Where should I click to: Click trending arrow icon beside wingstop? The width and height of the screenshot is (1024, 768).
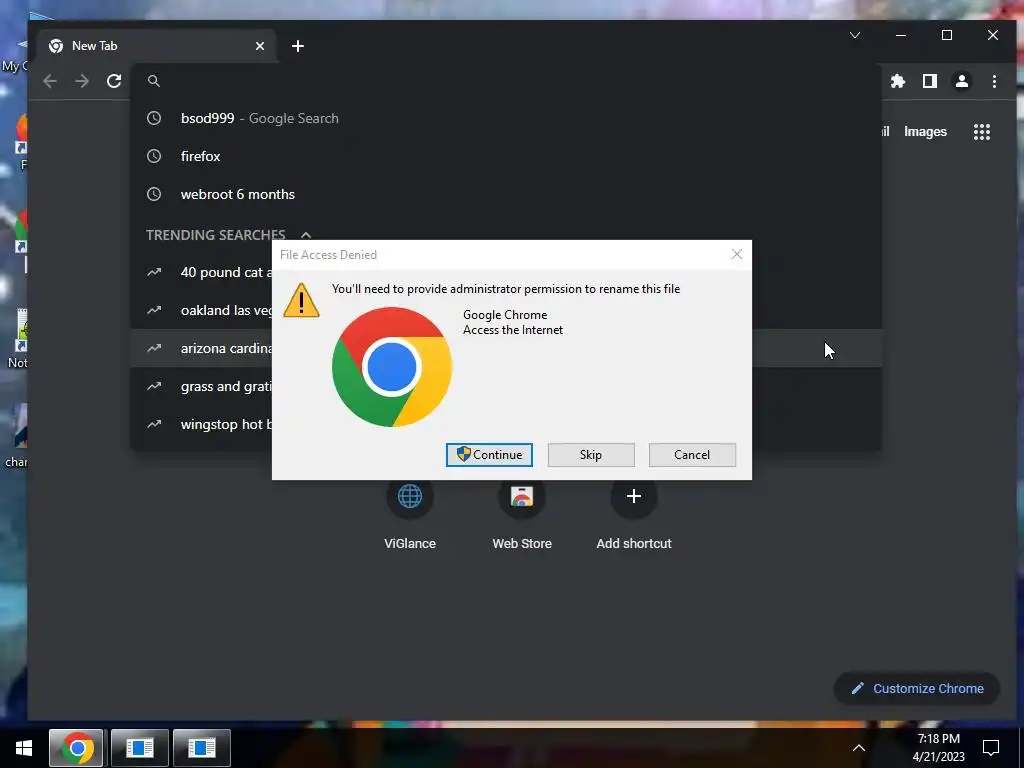pos(154,424)
